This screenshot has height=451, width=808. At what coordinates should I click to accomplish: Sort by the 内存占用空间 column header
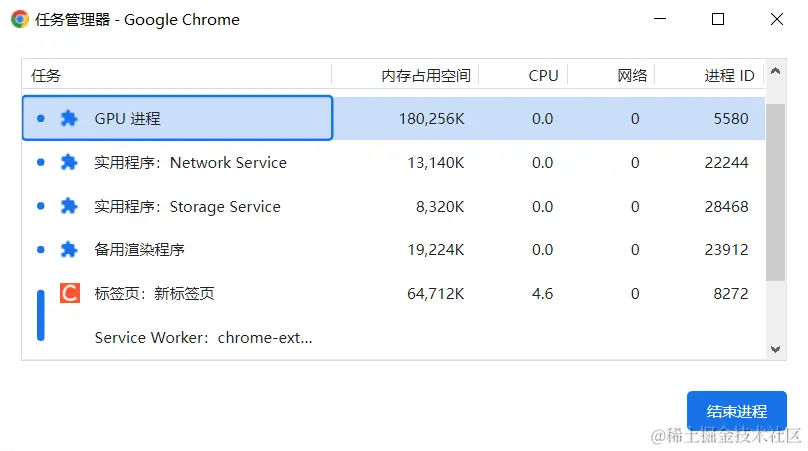(x=425, y=76)
